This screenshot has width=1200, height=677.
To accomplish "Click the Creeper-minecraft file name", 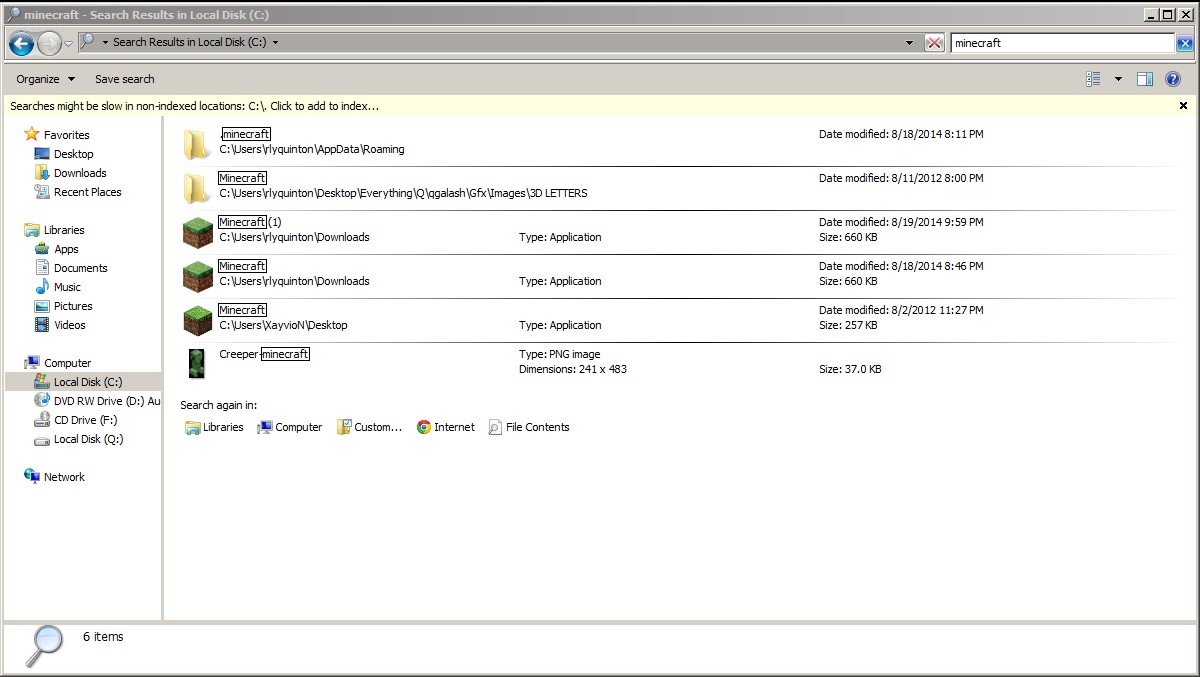I will 264,354.
